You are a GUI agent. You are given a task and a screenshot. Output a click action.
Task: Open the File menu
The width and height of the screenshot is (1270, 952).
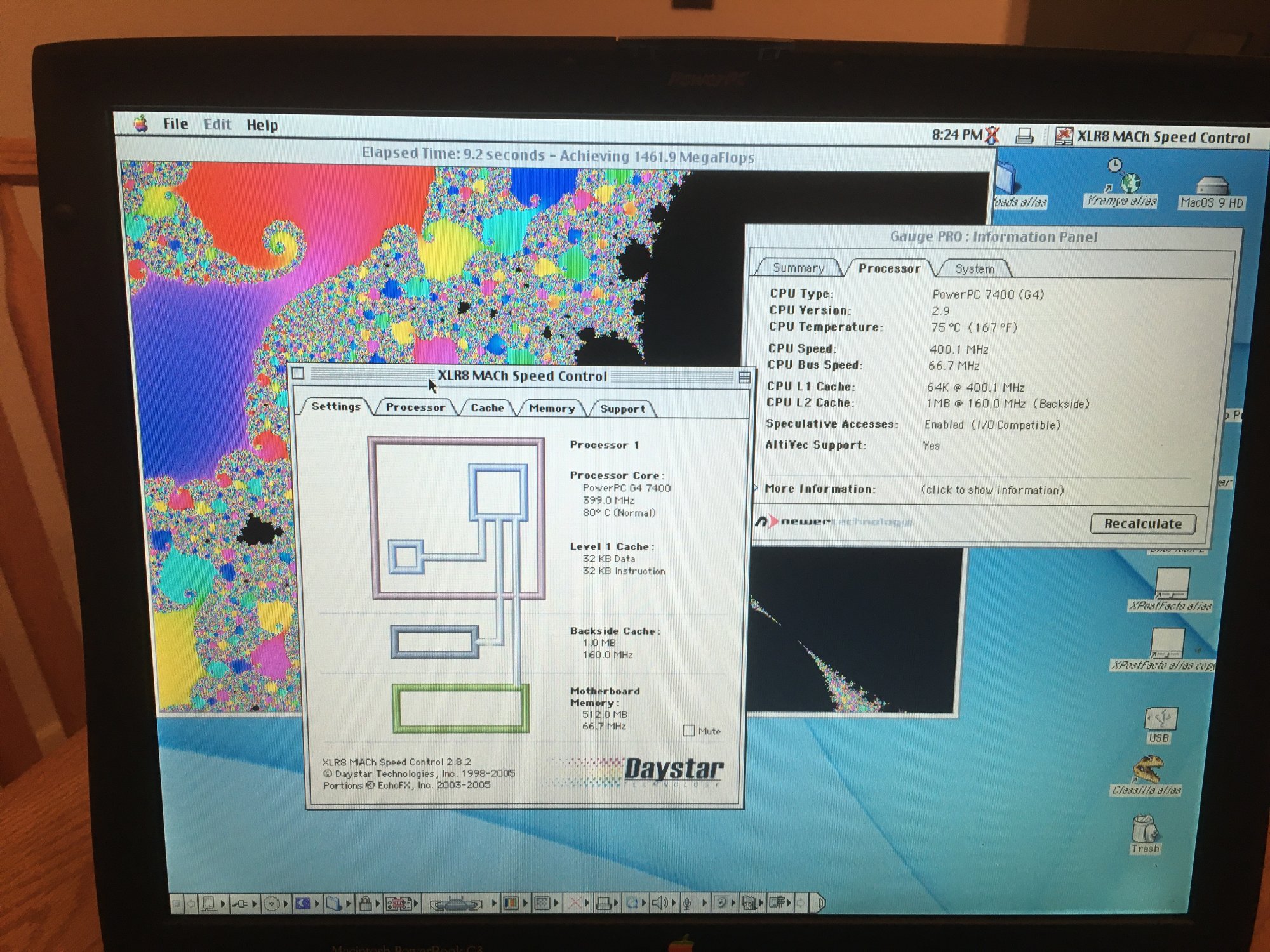[x=175, y=124]
